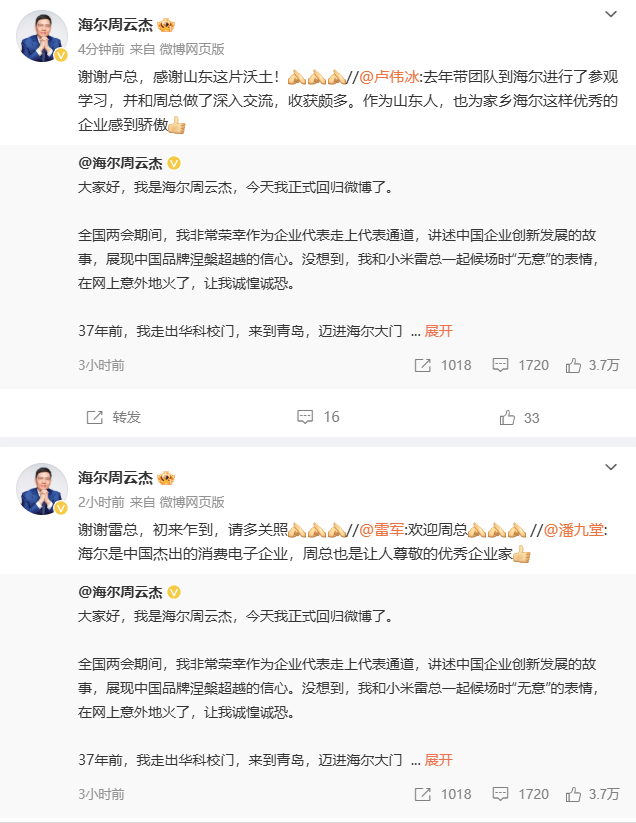The height and width of the screenshot is (823, 636).
Task: Click the share icon in first quoted post
Action: pos(423,365)
